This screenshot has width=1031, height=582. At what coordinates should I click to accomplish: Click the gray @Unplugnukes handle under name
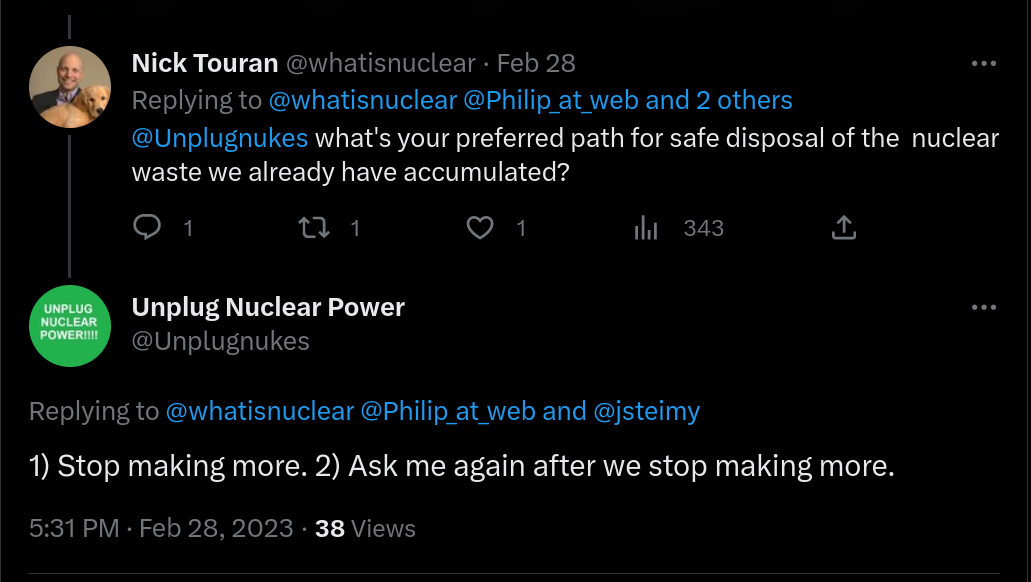click(x=221, y=341)
